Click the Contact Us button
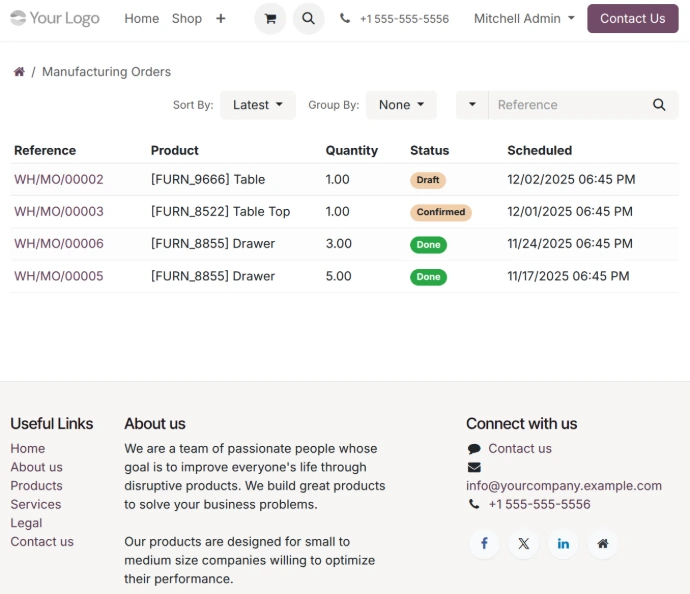Viewport: 690px width, 594px height. pyautogui.click(x=632, y=19)
